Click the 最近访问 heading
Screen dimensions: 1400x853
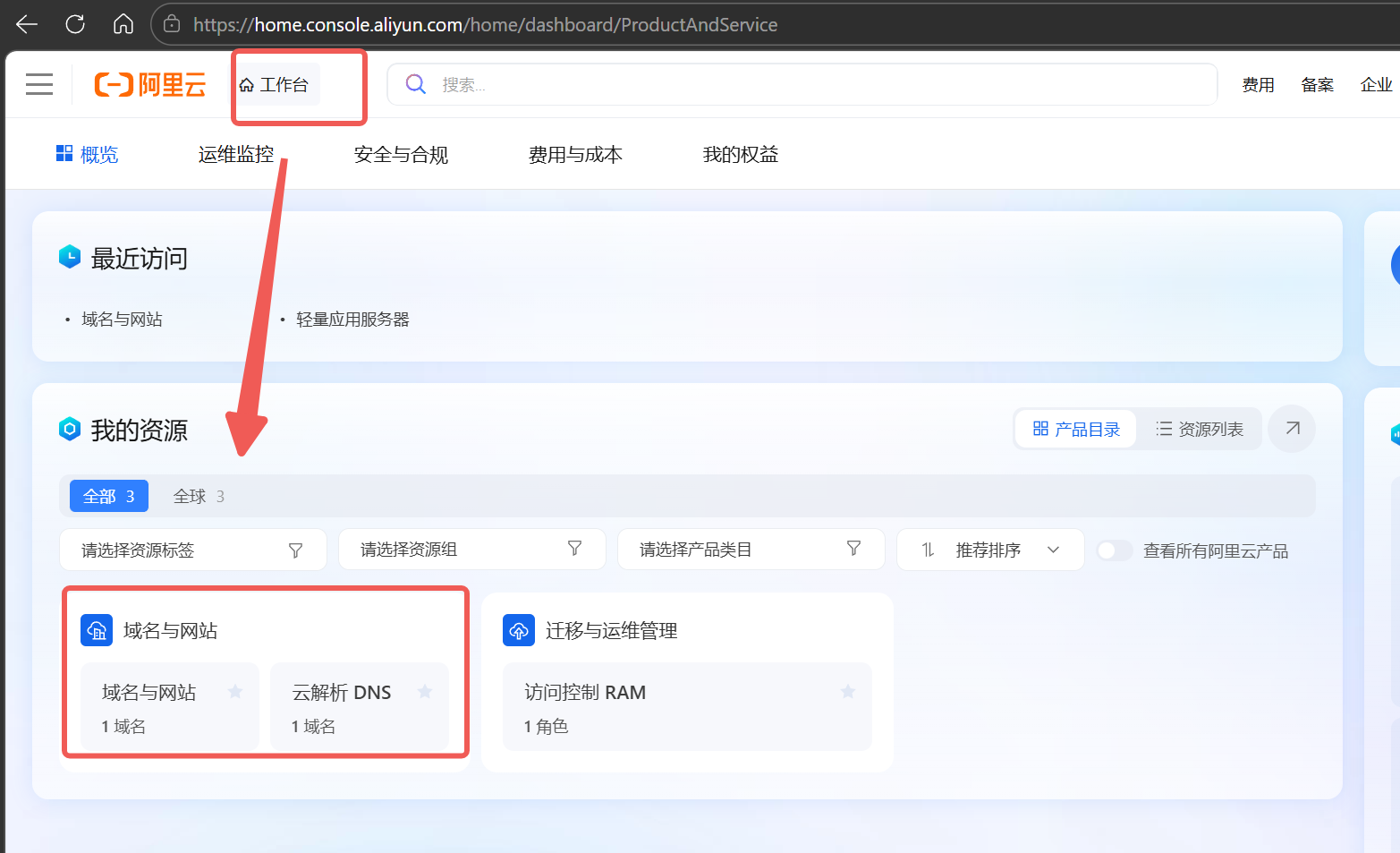pyautogui.click(x=140, y=258)
